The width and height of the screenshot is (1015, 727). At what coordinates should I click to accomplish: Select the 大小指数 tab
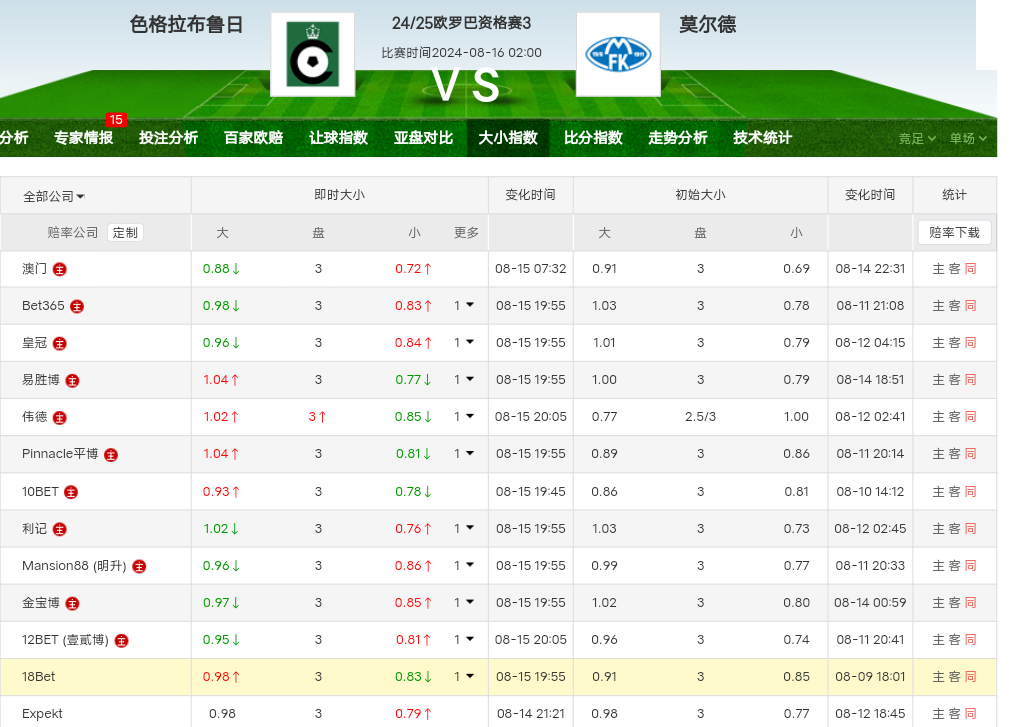pos(508,137)
